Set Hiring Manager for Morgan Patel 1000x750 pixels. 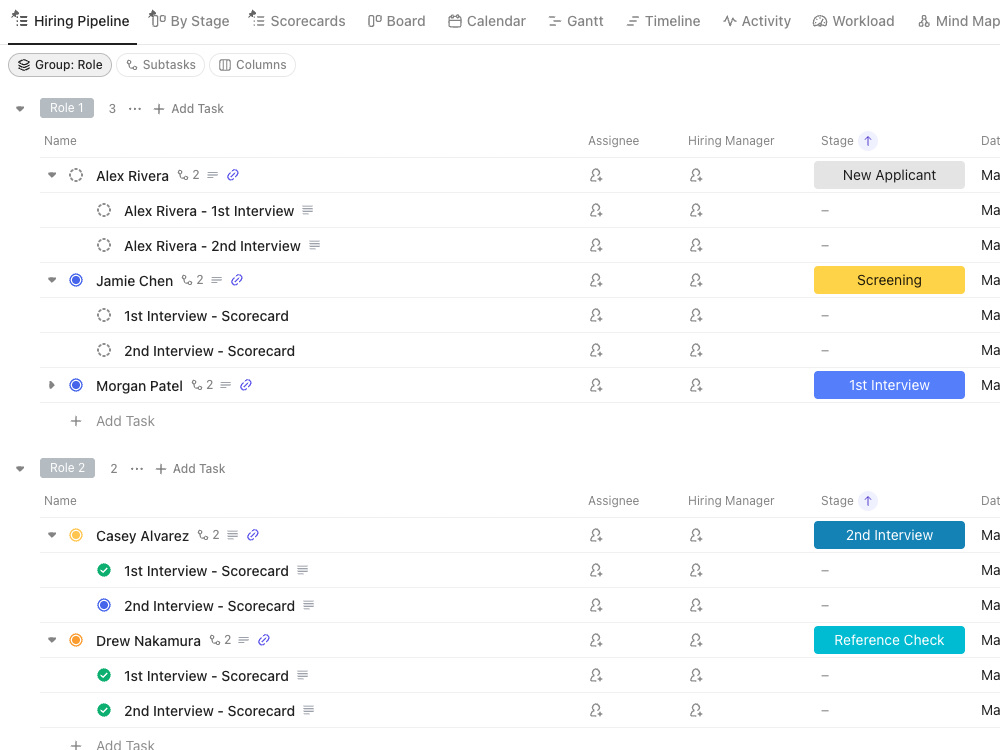[x=696, y=385]
